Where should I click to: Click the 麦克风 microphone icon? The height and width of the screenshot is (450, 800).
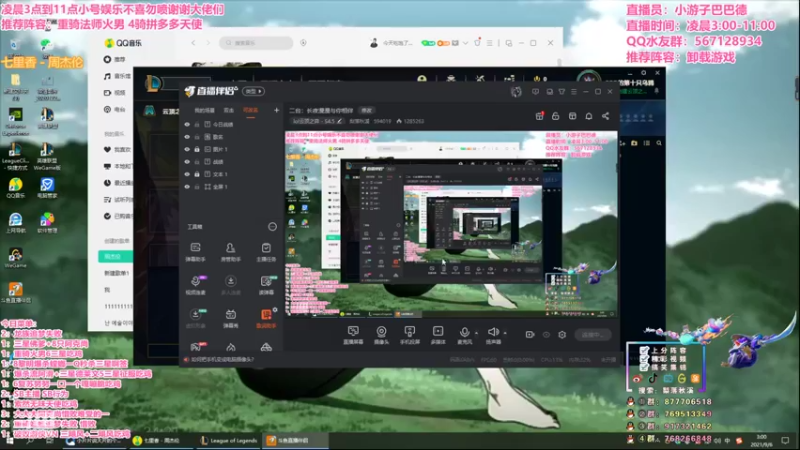click(464, 332)
